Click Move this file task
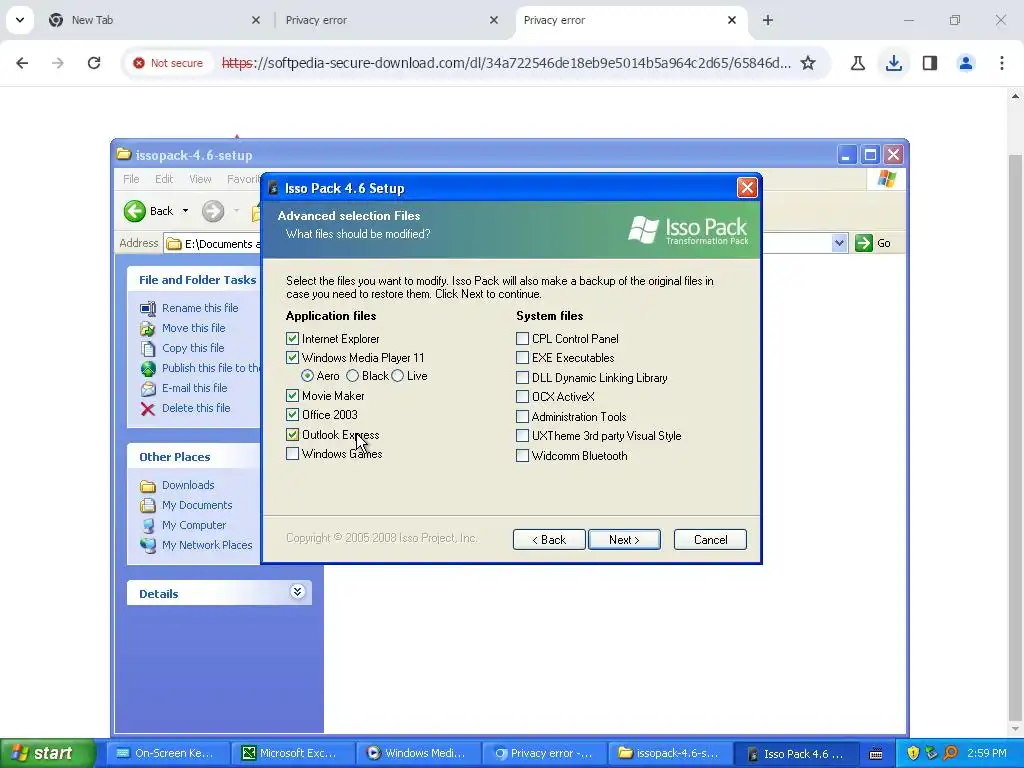The height and width of the screenshot is (768, 1024). 193,328
